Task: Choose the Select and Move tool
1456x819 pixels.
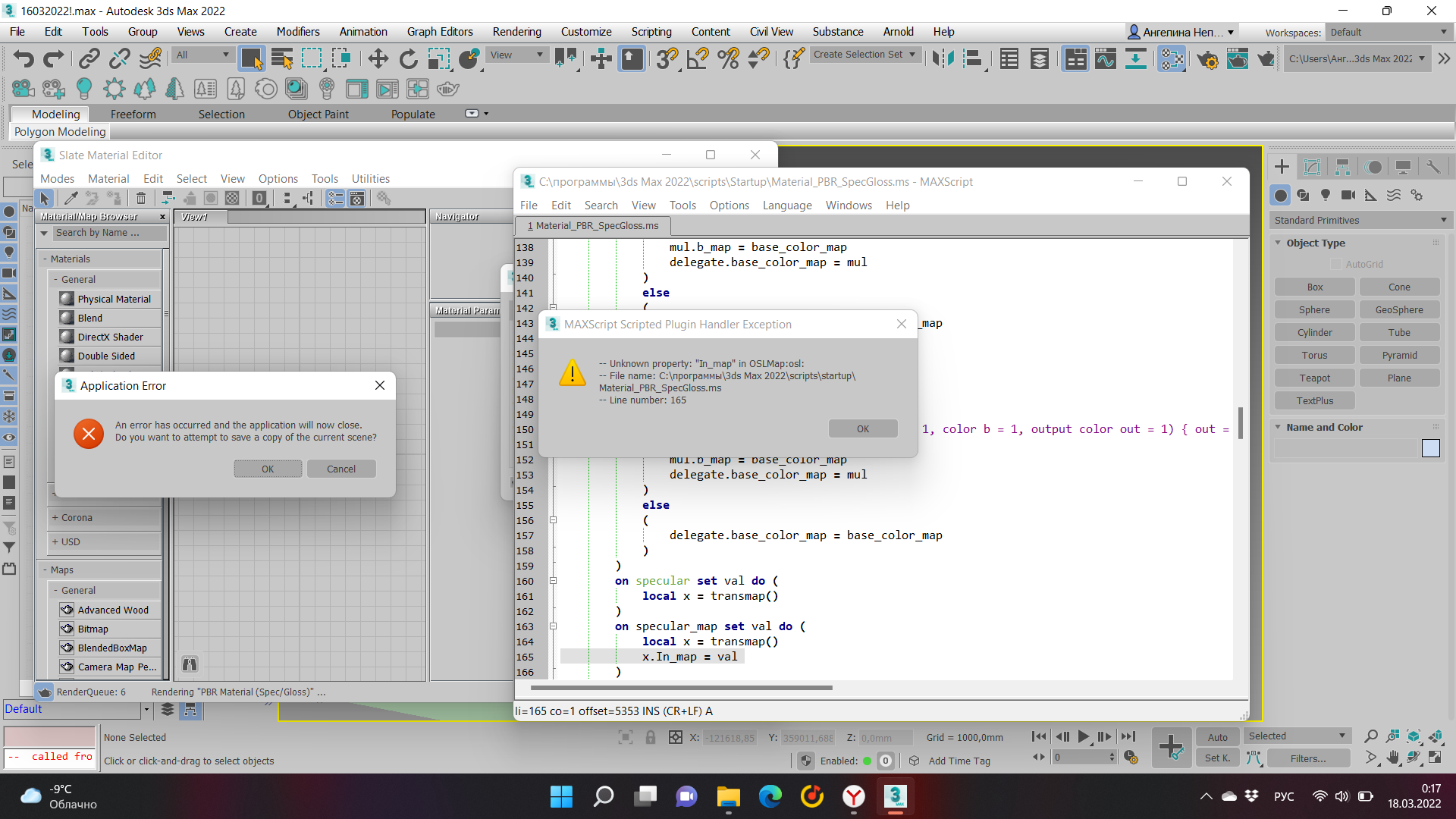Action: [378, 58]
